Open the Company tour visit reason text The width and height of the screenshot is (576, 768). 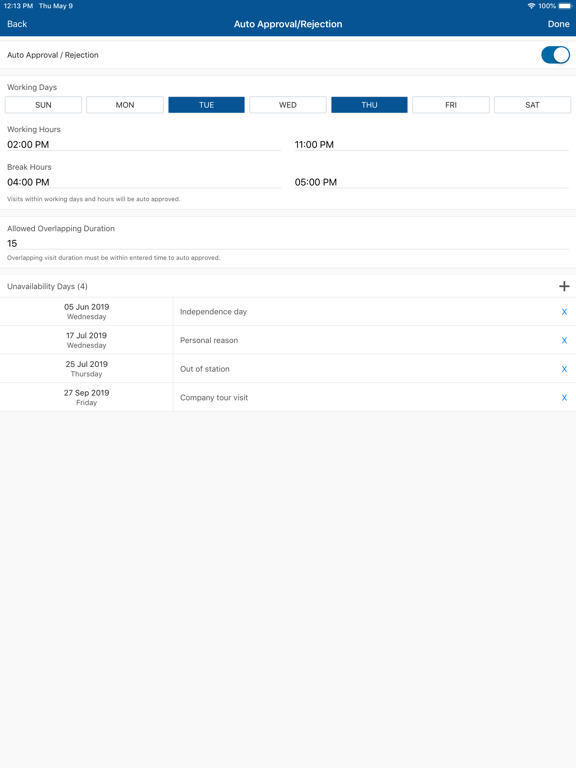point(214,398)
